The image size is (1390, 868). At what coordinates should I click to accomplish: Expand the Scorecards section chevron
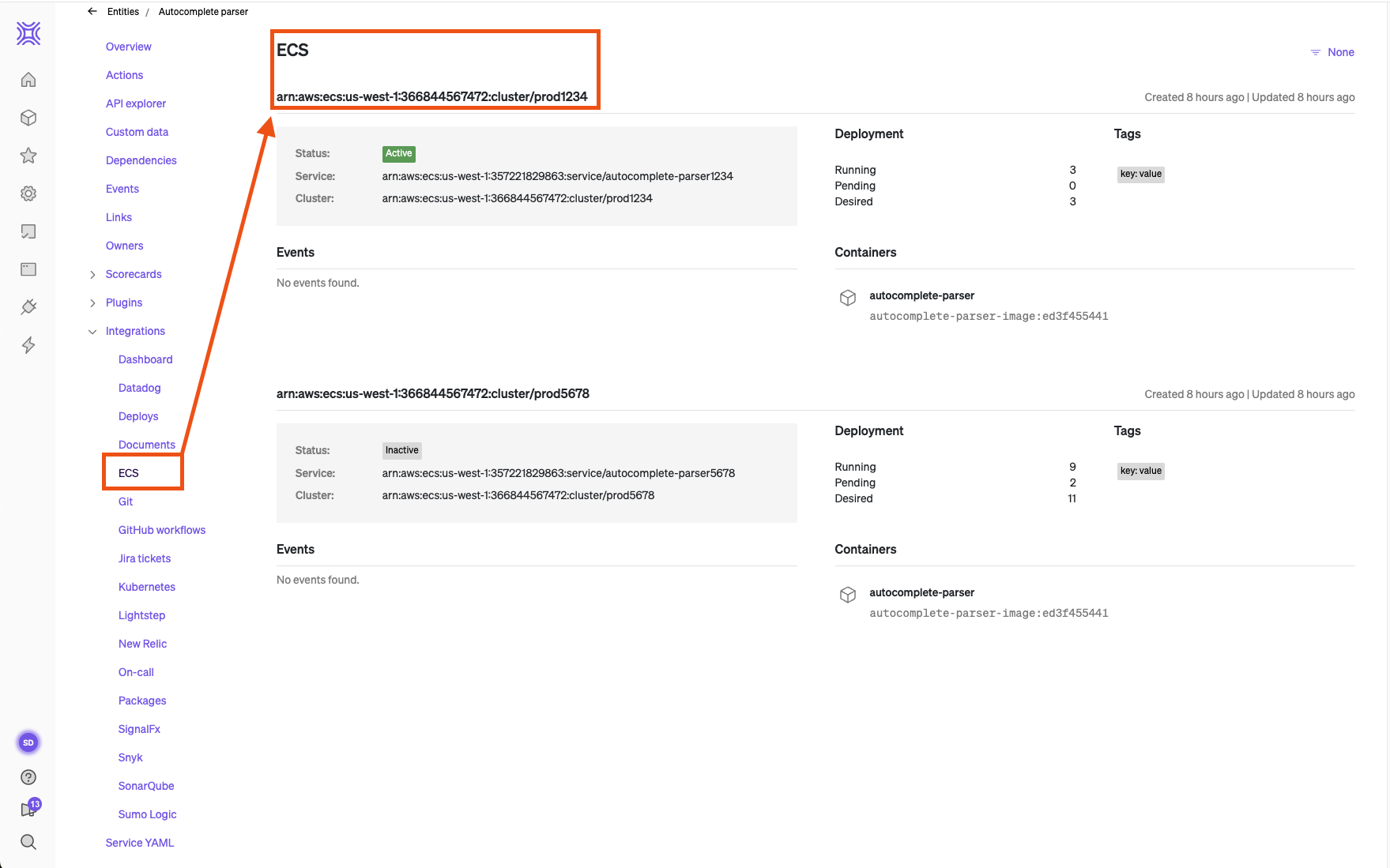[x=92, y=275]
